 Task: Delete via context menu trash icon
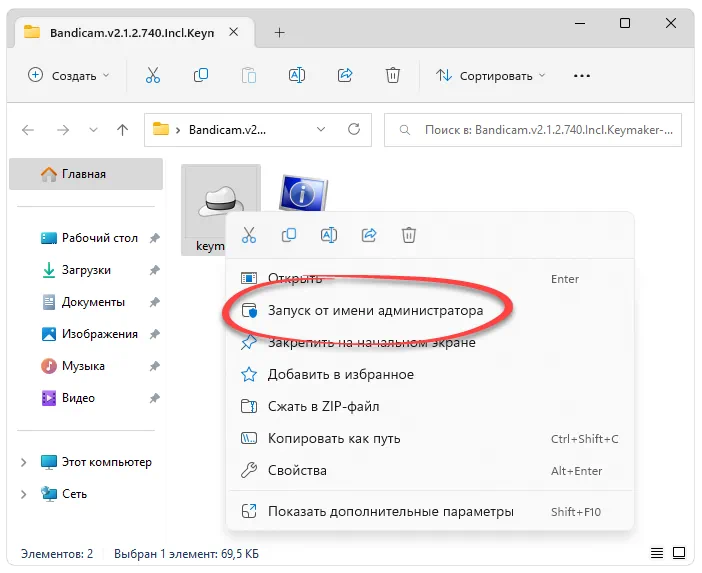[x=409, y=235]
